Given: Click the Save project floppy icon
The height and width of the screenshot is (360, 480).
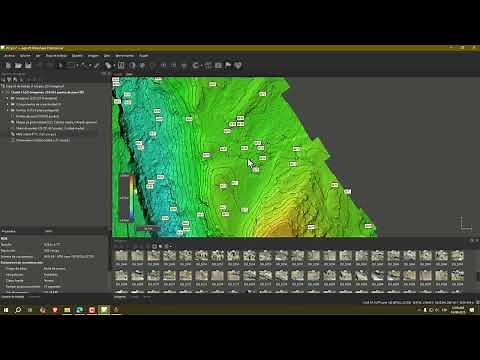Looking at the screenshot, I should (28, 65).
